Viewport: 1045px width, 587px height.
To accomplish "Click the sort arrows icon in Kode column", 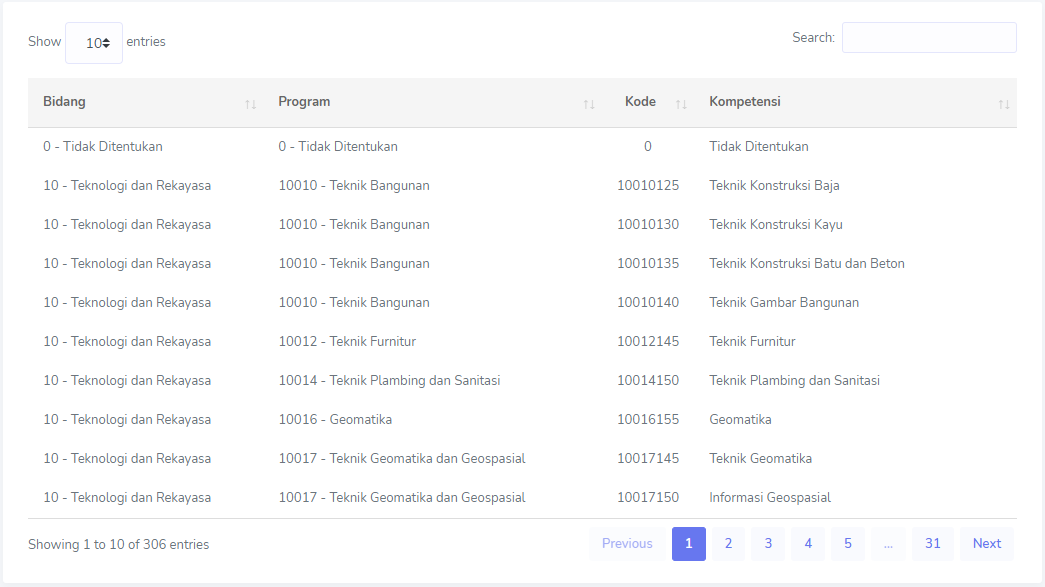I will pyautogui.click(x=681, y=104).
